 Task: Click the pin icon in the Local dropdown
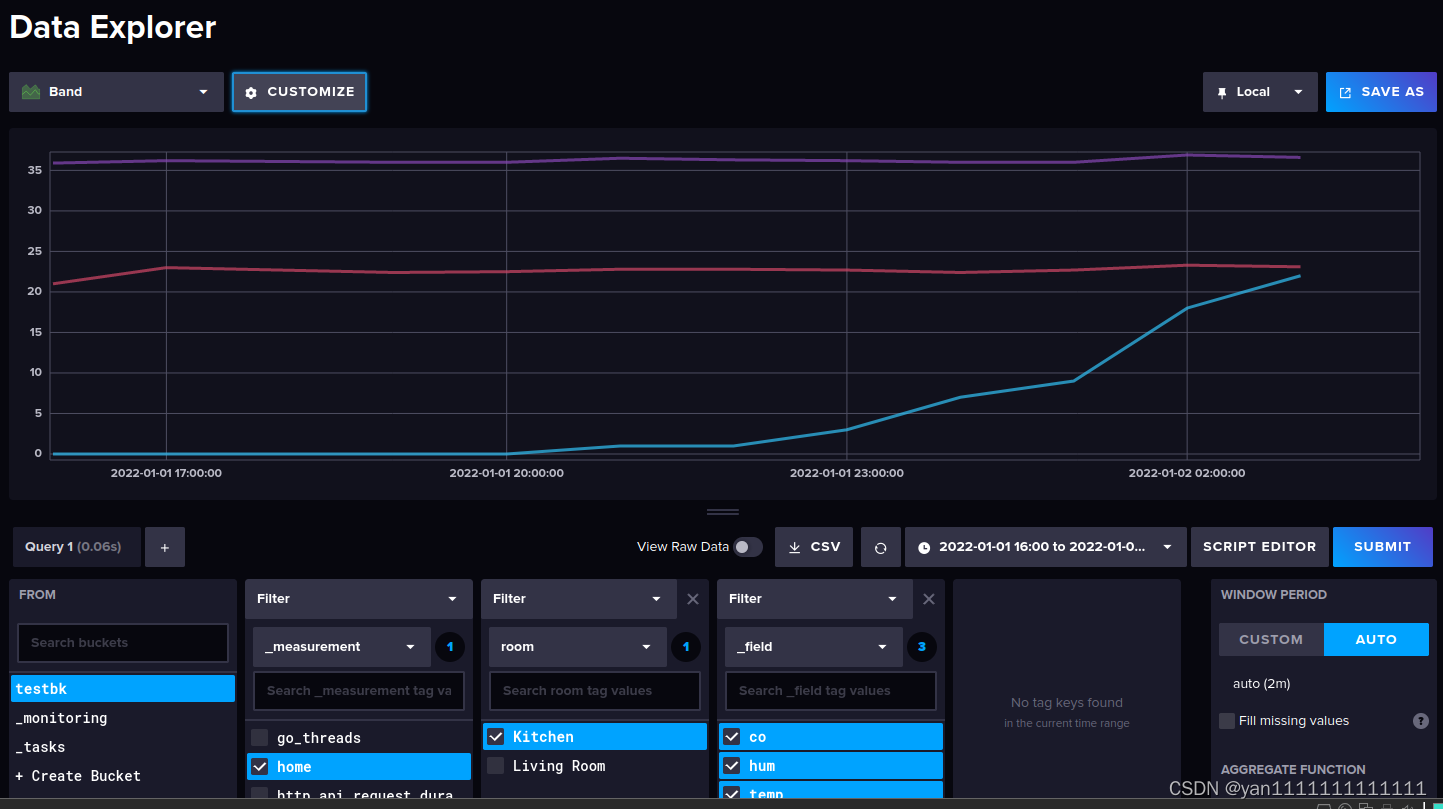tap(1221, 91)
